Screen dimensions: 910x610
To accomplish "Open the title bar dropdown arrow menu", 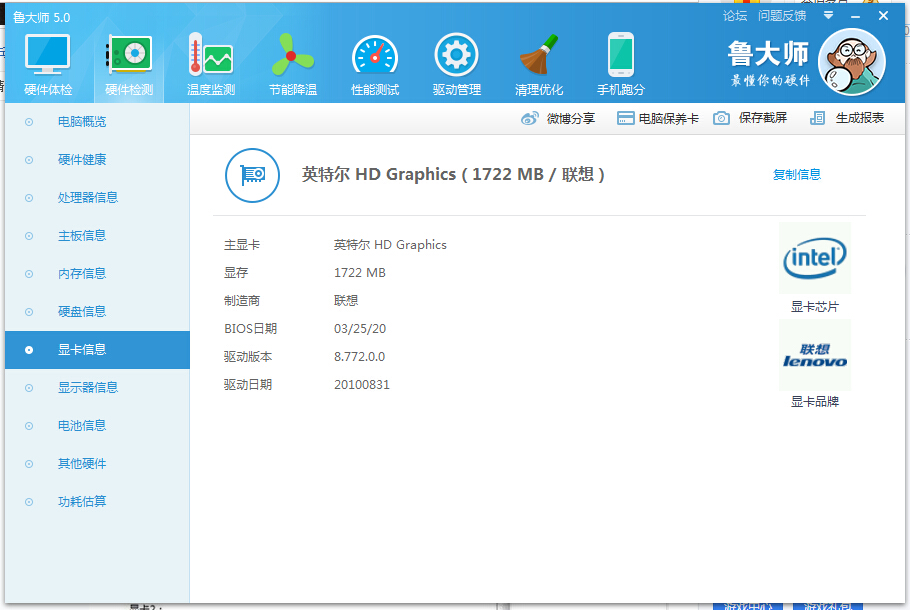I will pos(828,16).
